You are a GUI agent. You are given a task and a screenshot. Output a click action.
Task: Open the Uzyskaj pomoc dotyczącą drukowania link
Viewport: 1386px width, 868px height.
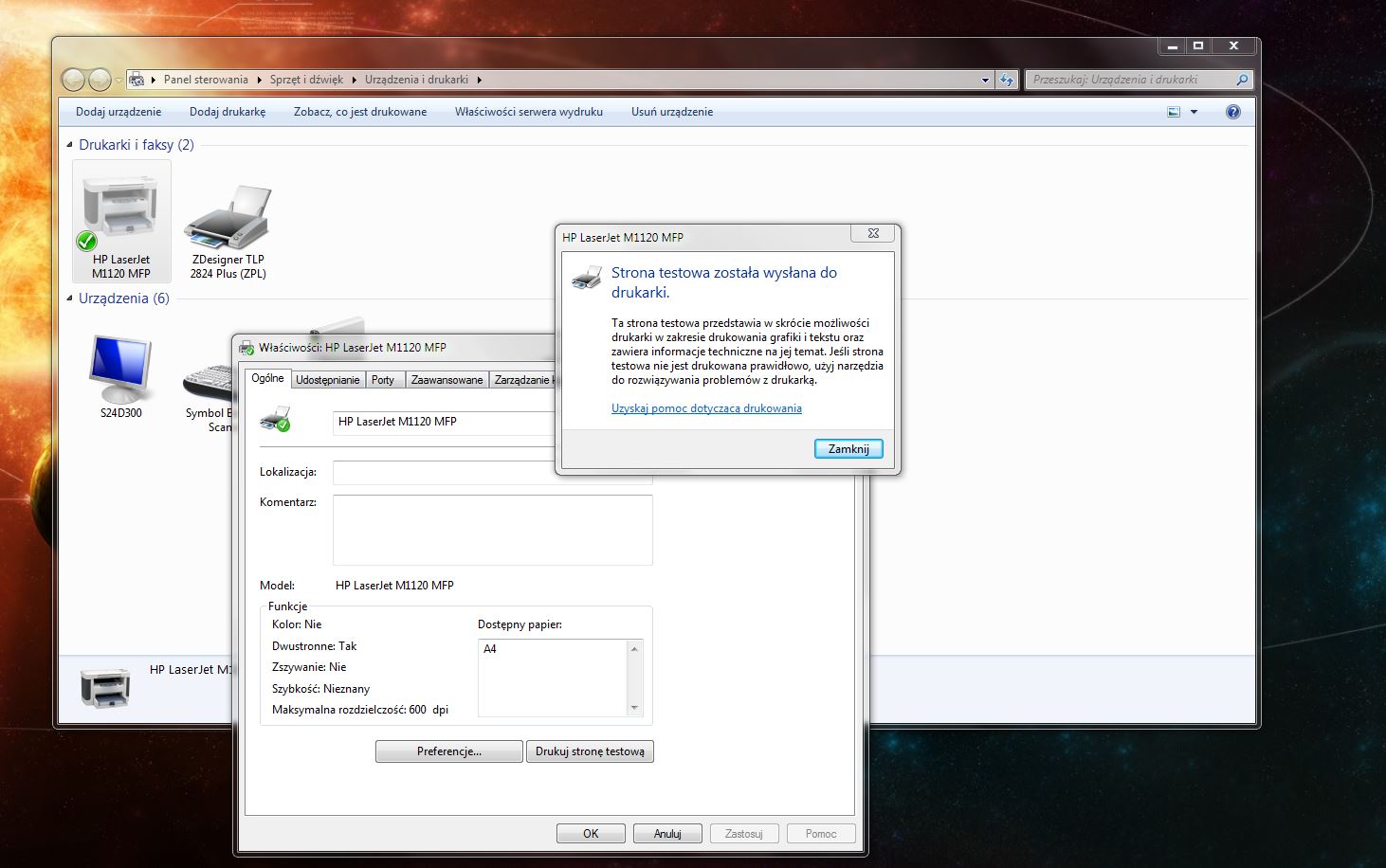point(706,408)
